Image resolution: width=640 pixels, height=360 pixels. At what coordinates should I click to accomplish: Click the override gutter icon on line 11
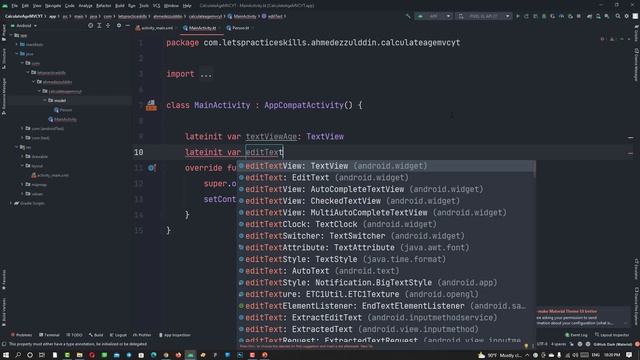point(152,168)
